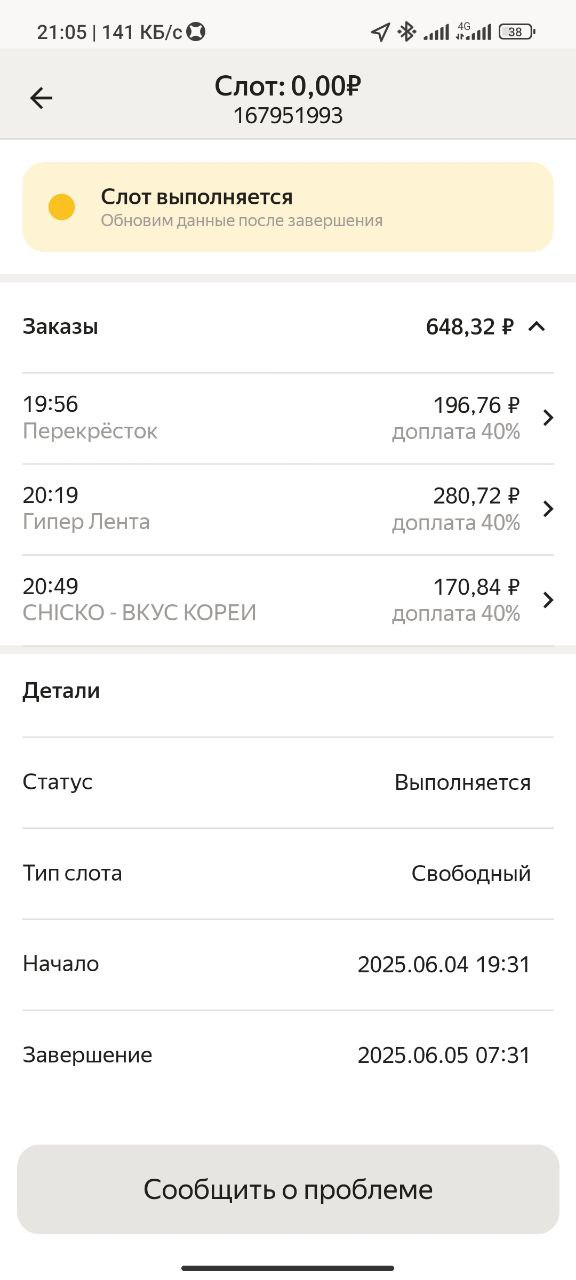The width and height of the screenshot is (576, 1280).
Task: Tap the back arrow in header
Action: [41, 98]
